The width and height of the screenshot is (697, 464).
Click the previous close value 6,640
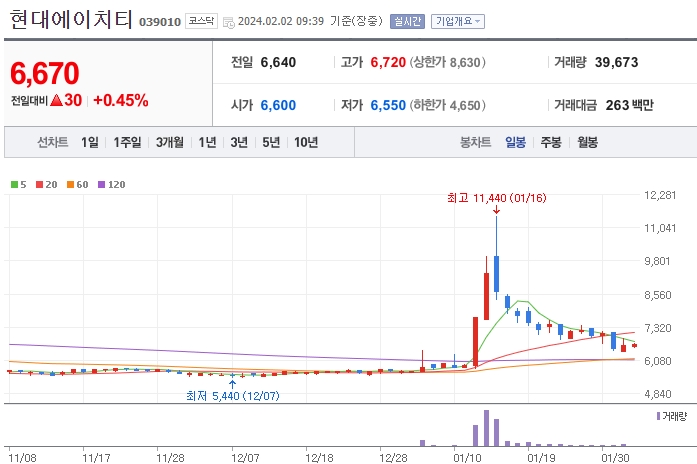[x=278, y=62]
